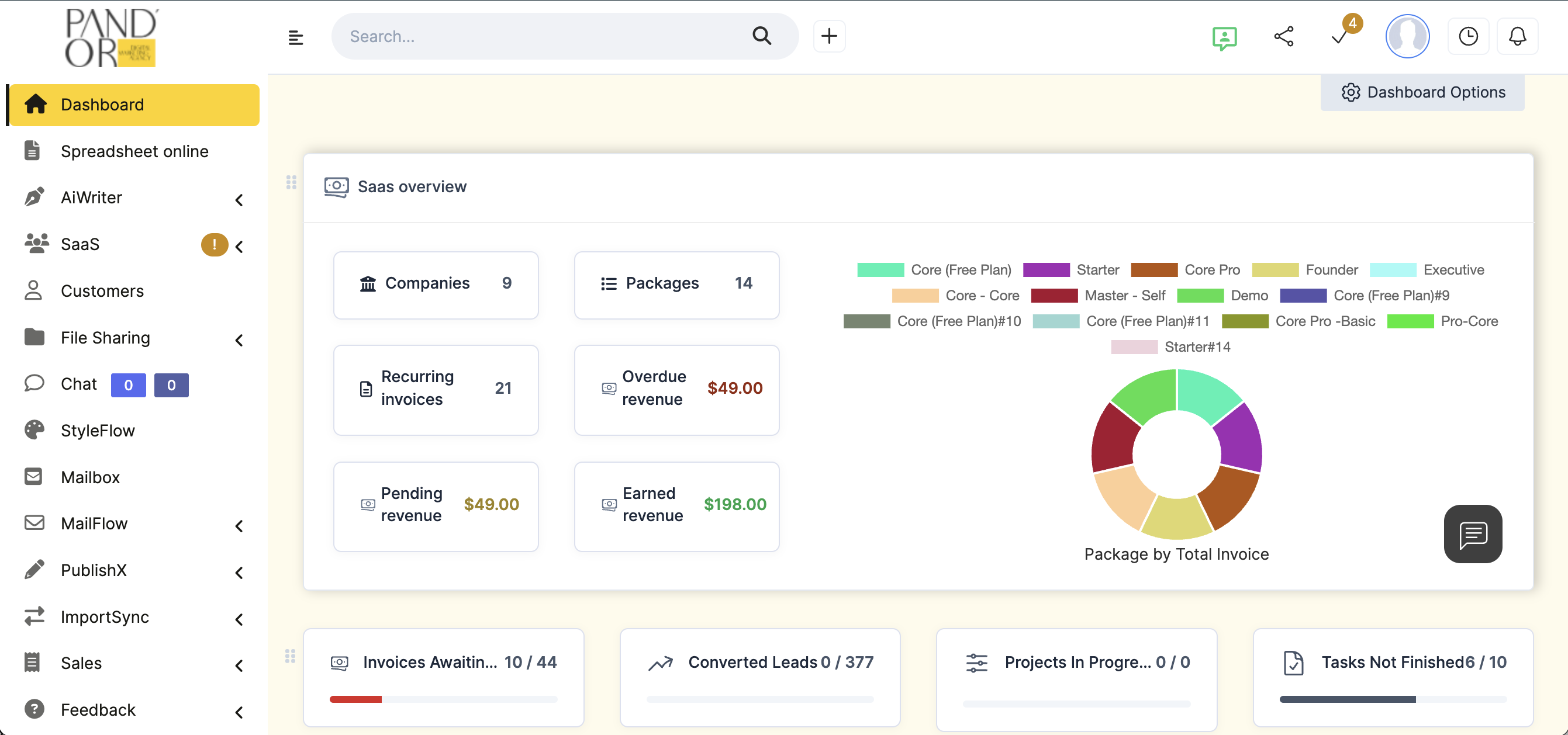Click the second dark Chat counter badge
Screen dimensions: 1568x735
tap(172, 384)
